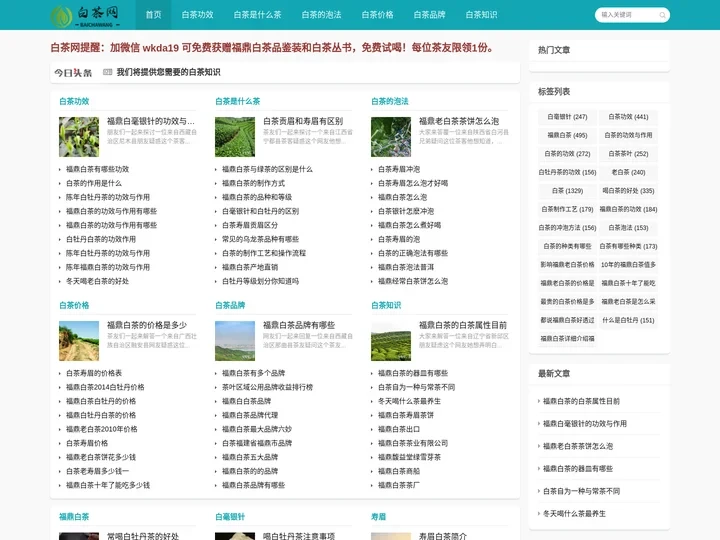Open the 白茶功效 nav menu item

point(197,15)
